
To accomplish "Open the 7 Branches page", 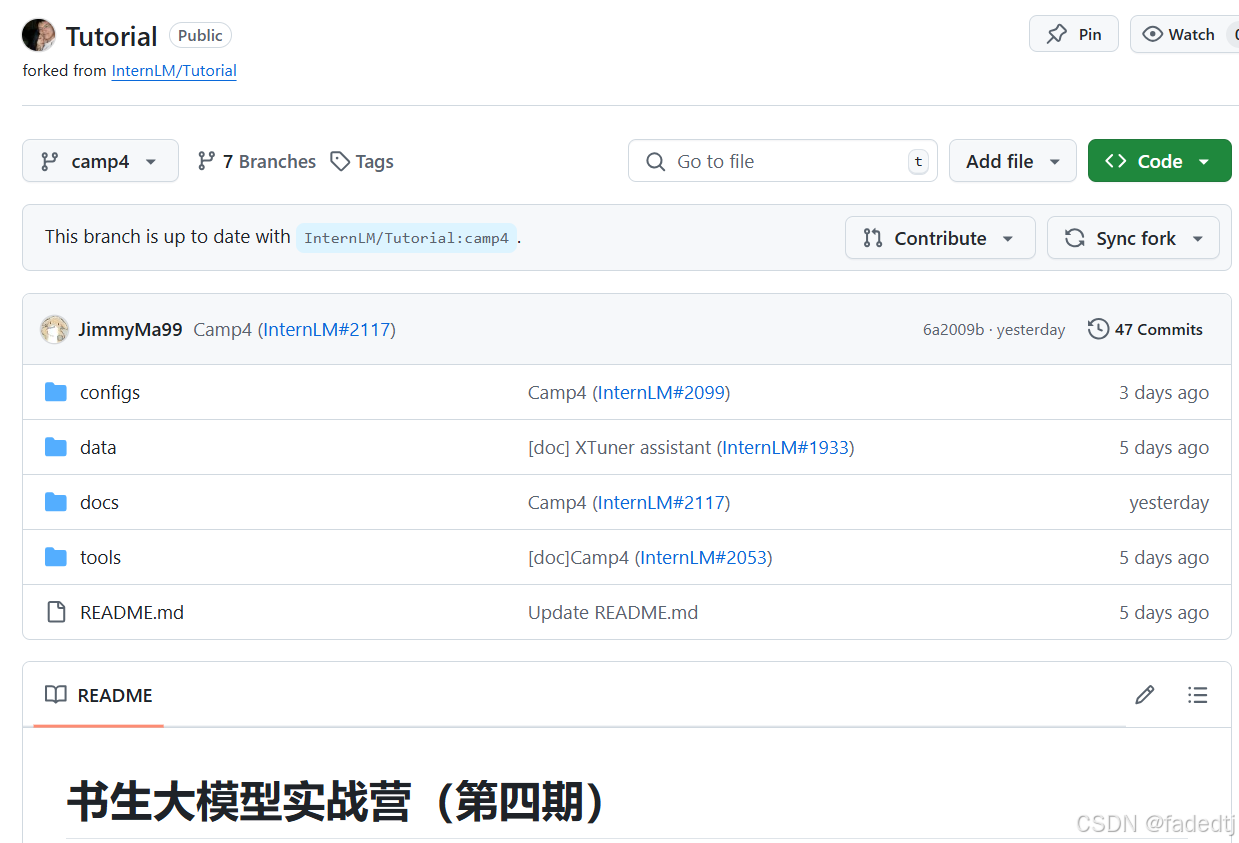I will point(256,161).
